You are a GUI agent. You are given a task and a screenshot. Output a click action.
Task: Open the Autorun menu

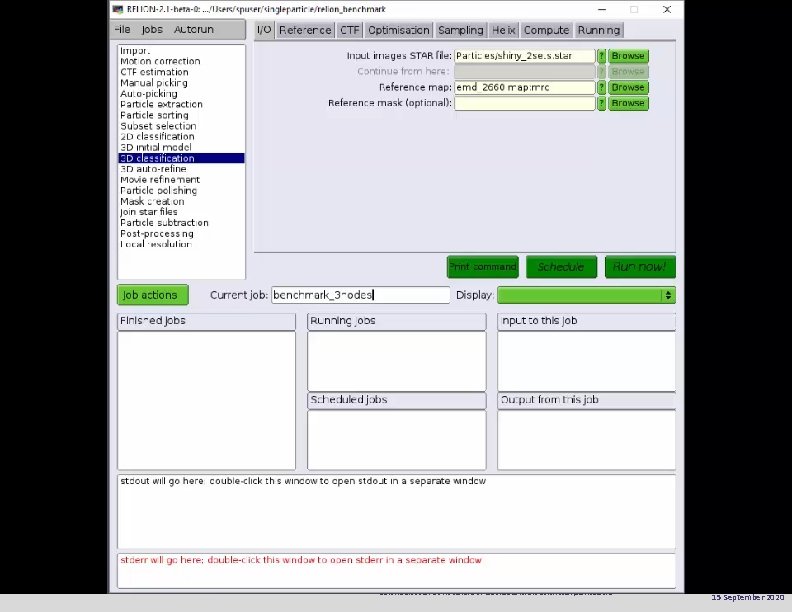click(x=193, y=30)
